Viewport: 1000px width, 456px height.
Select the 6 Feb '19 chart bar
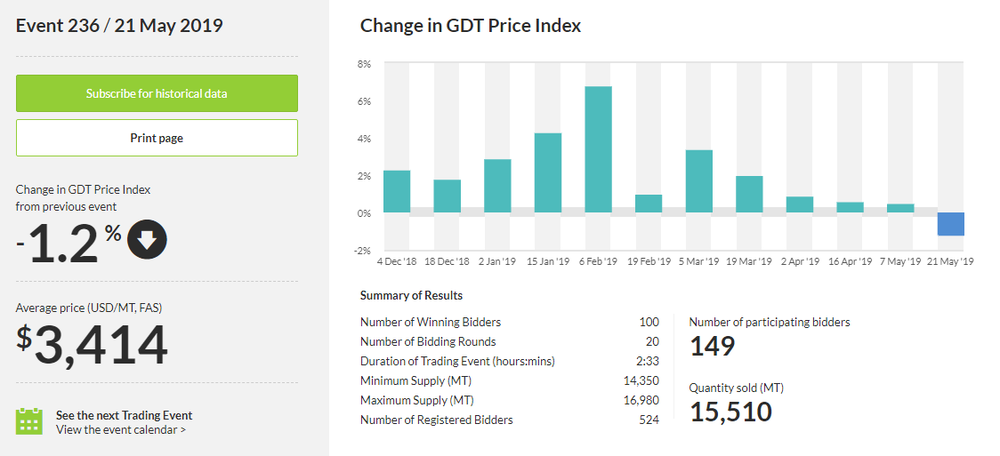pos(598,150)
